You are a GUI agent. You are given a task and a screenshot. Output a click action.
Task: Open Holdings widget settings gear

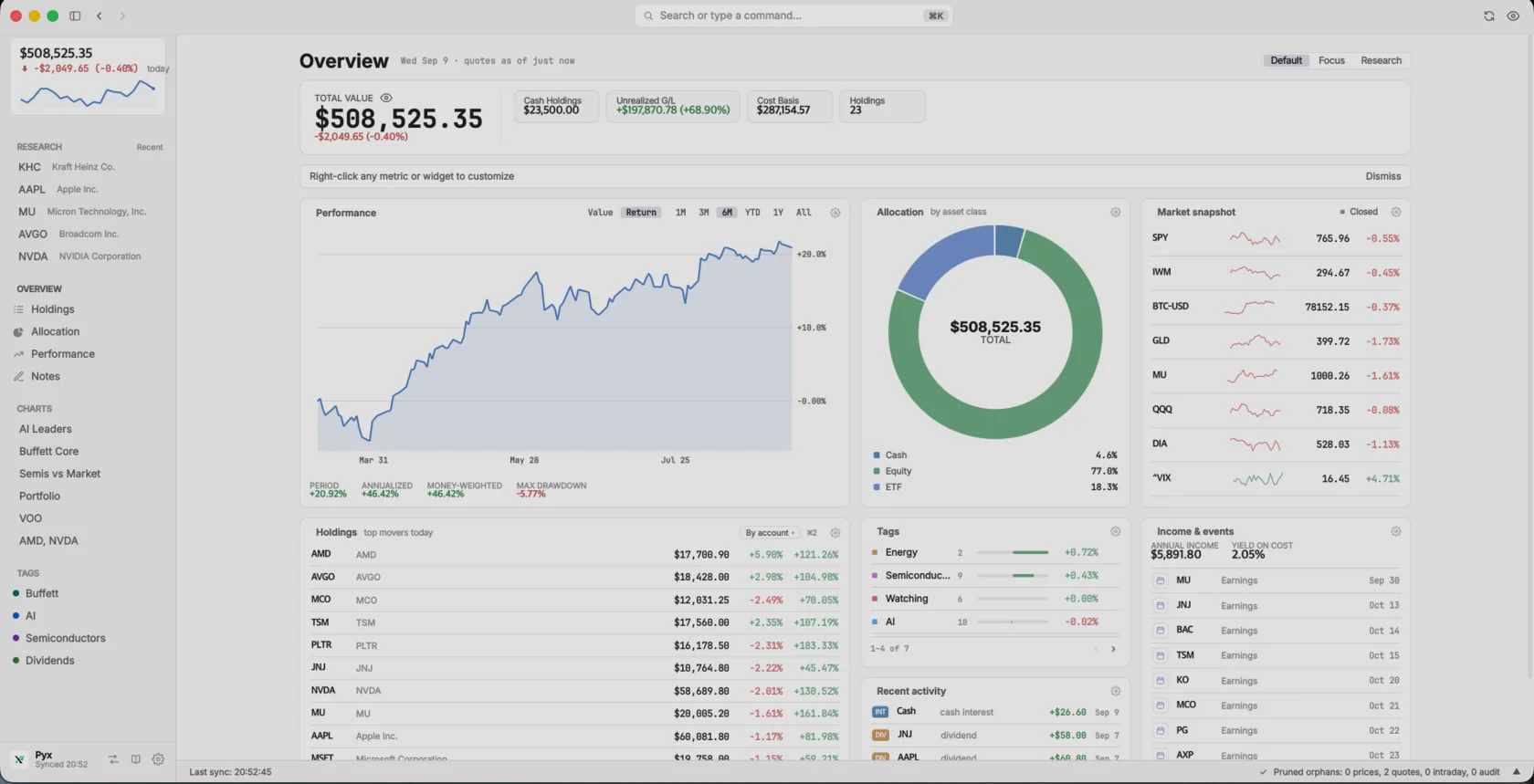coord(835,532)
